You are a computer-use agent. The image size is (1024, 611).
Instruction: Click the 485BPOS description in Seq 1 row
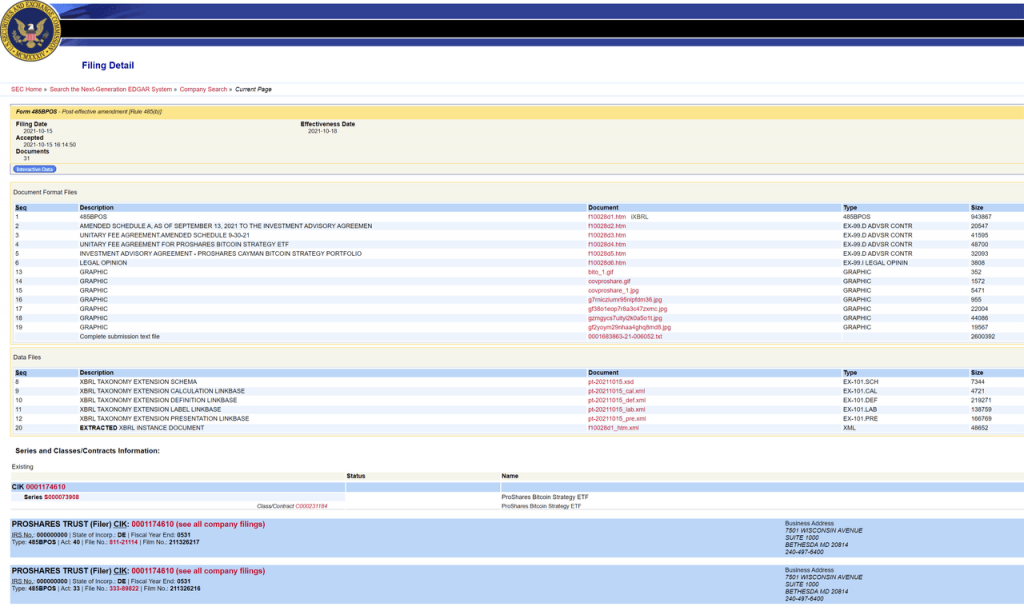93,217
